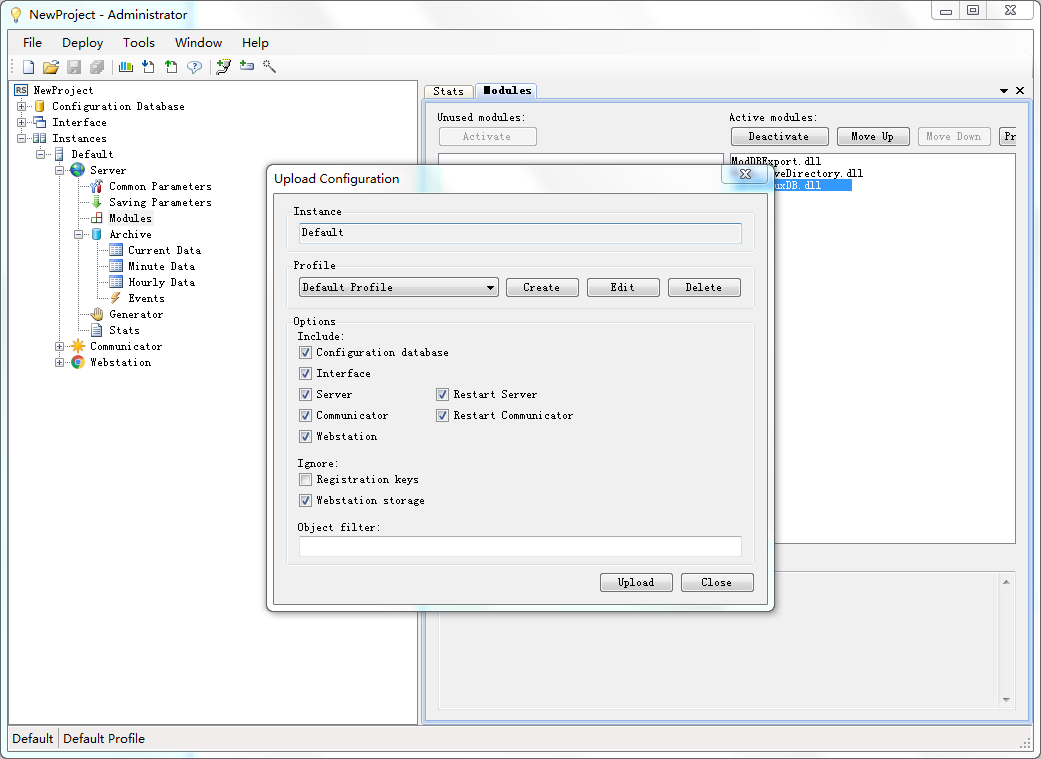The width and height of the screenshot is (1041, 759).
Task: Click the help balloon toolbar icon
Action: (193, 67)
